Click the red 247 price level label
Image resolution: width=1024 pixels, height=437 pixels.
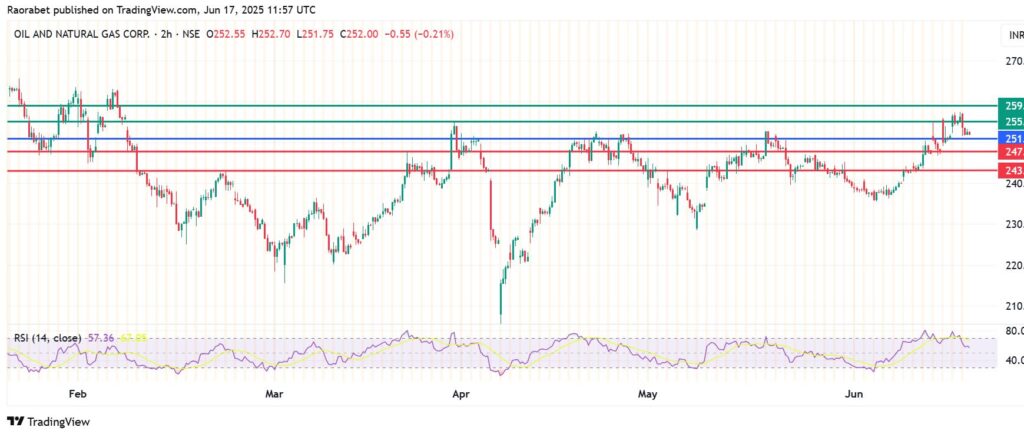pyautogui.click(x=1012, y=151)
